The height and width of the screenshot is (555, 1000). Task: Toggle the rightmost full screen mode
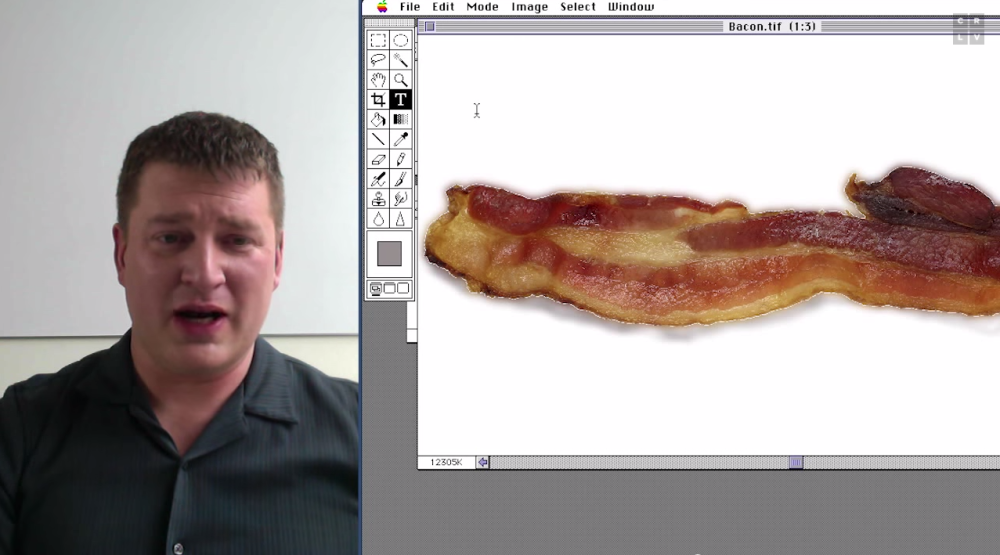(x=402, y=289)
